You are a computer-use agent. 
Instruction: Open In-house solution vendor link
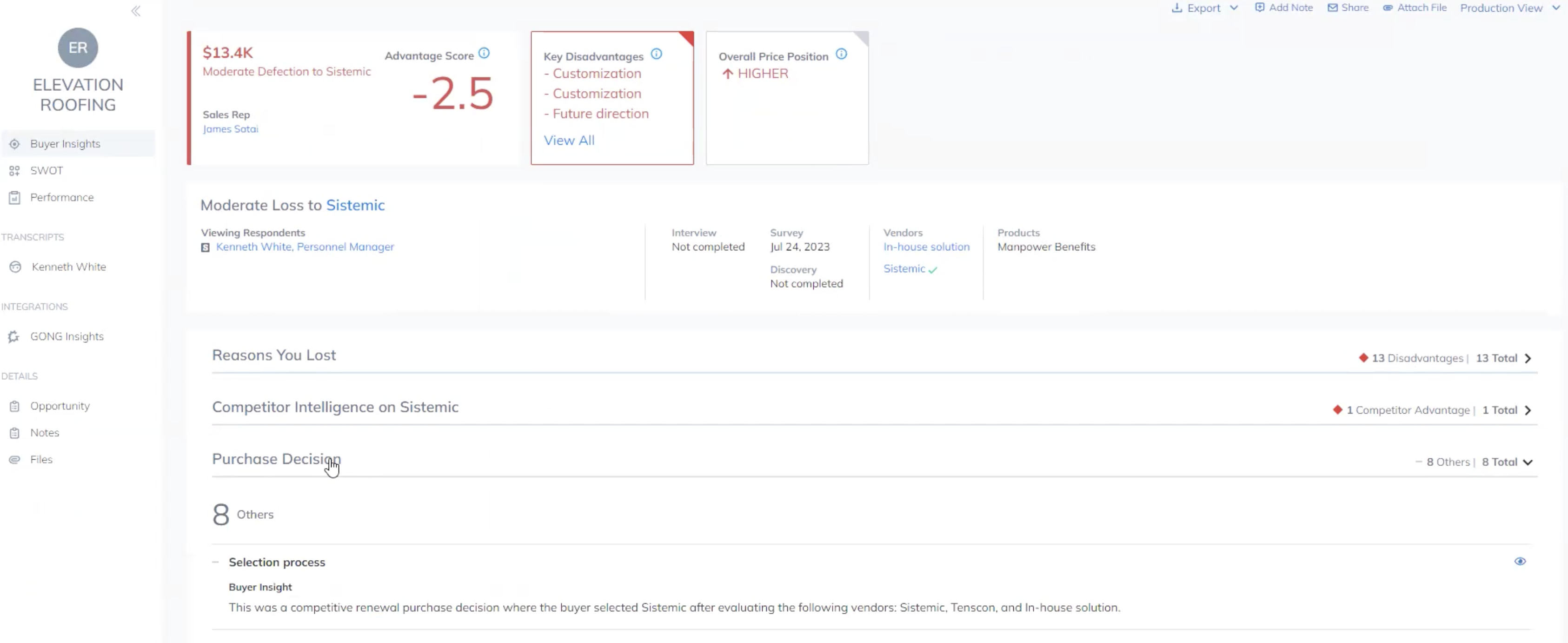click(x=926, y=247)
